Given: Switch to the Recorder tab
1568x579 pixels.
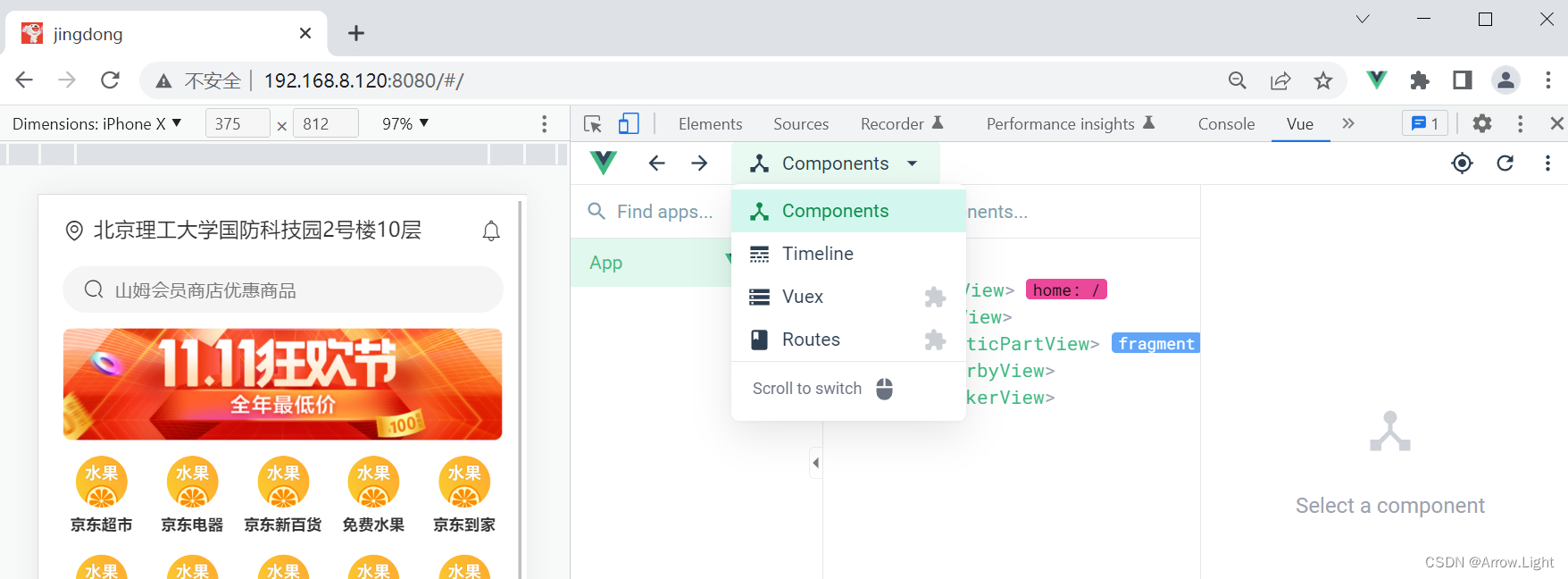Looking at the screenshot, I should (902, 124).
